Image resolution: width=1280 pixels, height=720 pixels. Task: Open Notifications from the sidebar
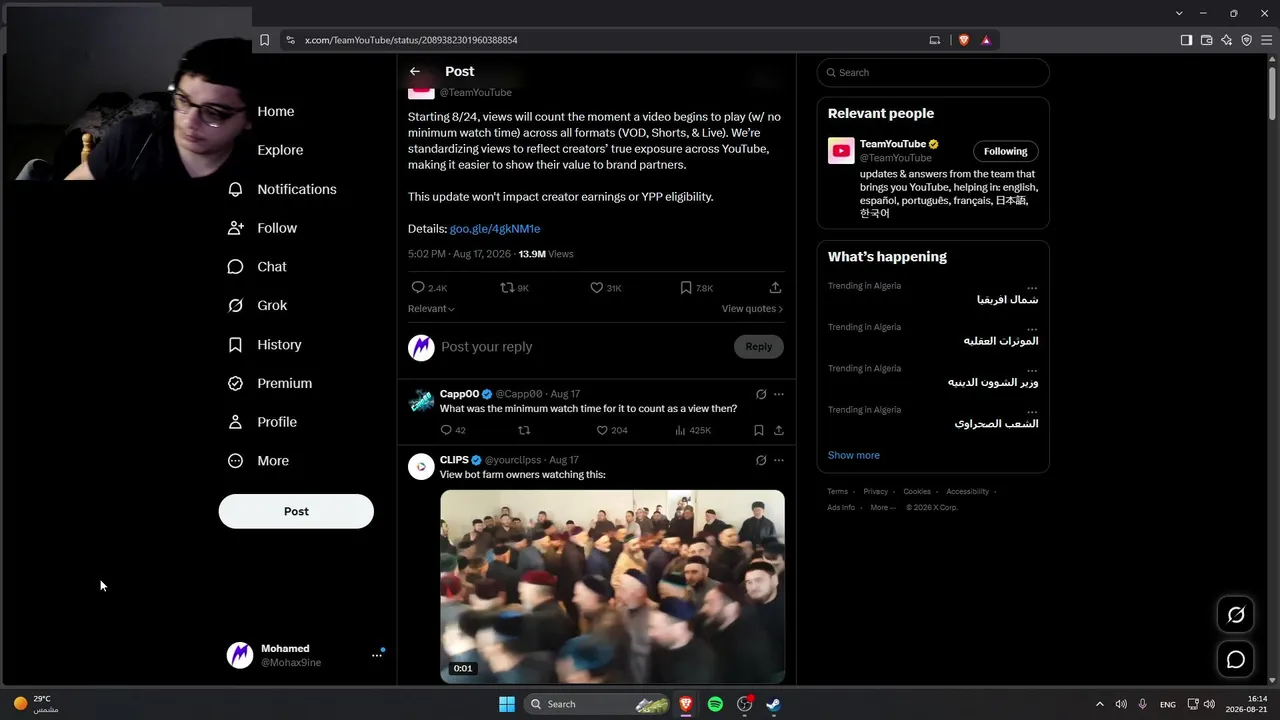click(283, 189)
